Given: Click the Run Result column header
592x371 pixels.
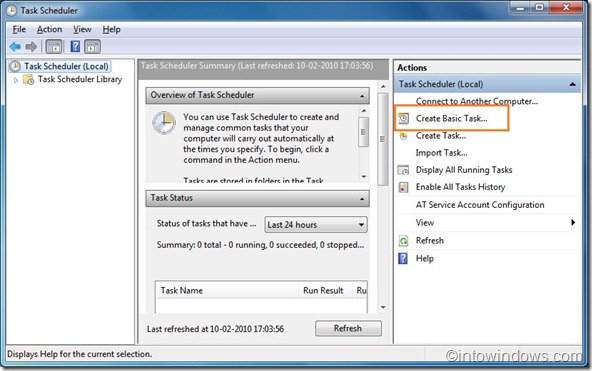Looking at the screenshot, I should 325,290.
